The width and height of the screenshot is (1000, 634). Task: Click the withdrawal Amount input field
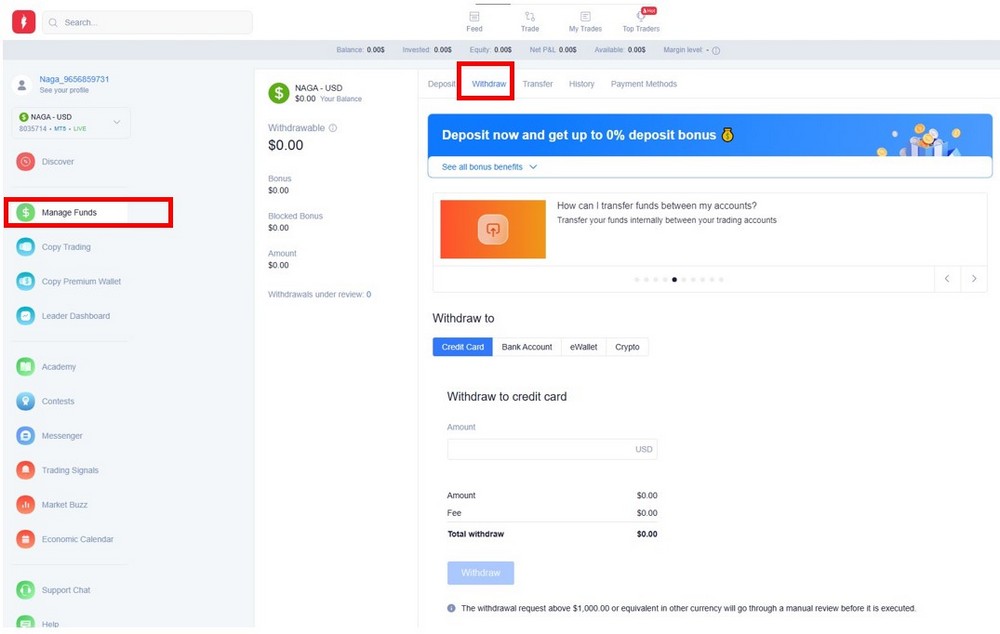[552, 449]
